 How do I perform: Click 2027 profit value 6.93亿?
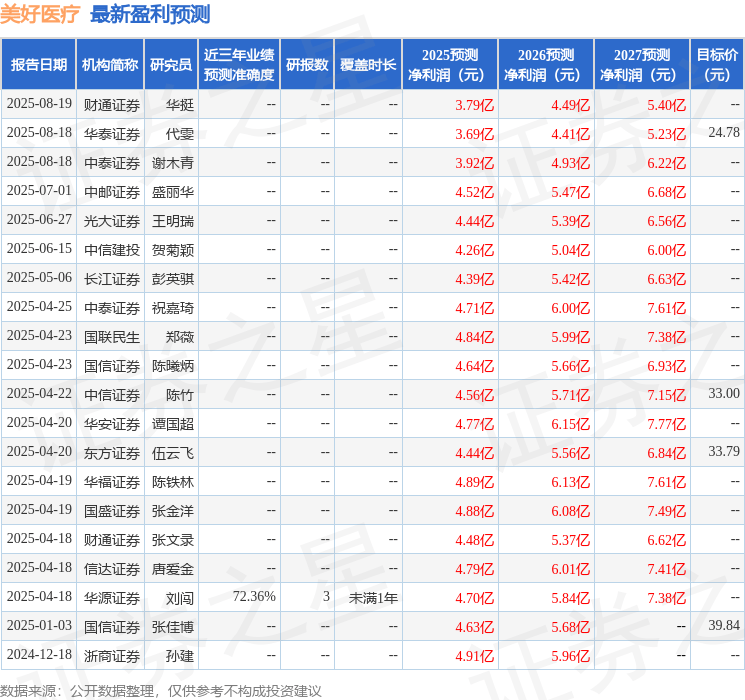pos(666,365)
